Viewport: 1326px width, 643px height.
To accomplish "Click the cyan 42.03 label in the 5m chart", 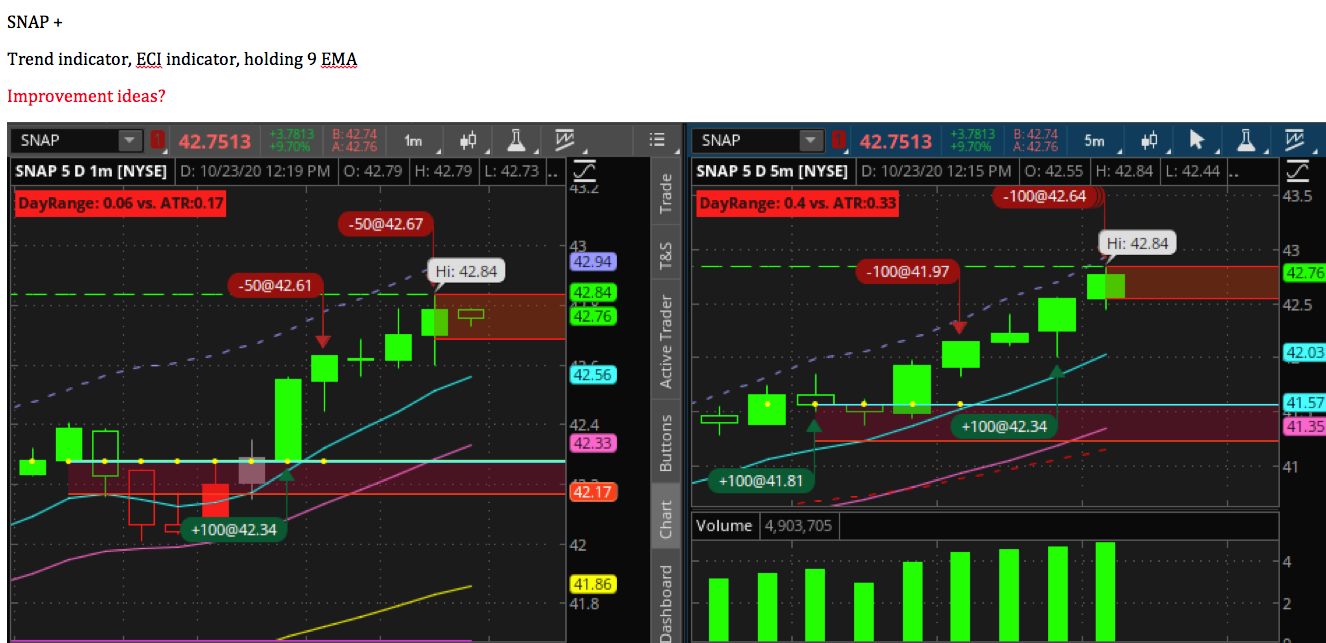I will [x=1304, y=352].
